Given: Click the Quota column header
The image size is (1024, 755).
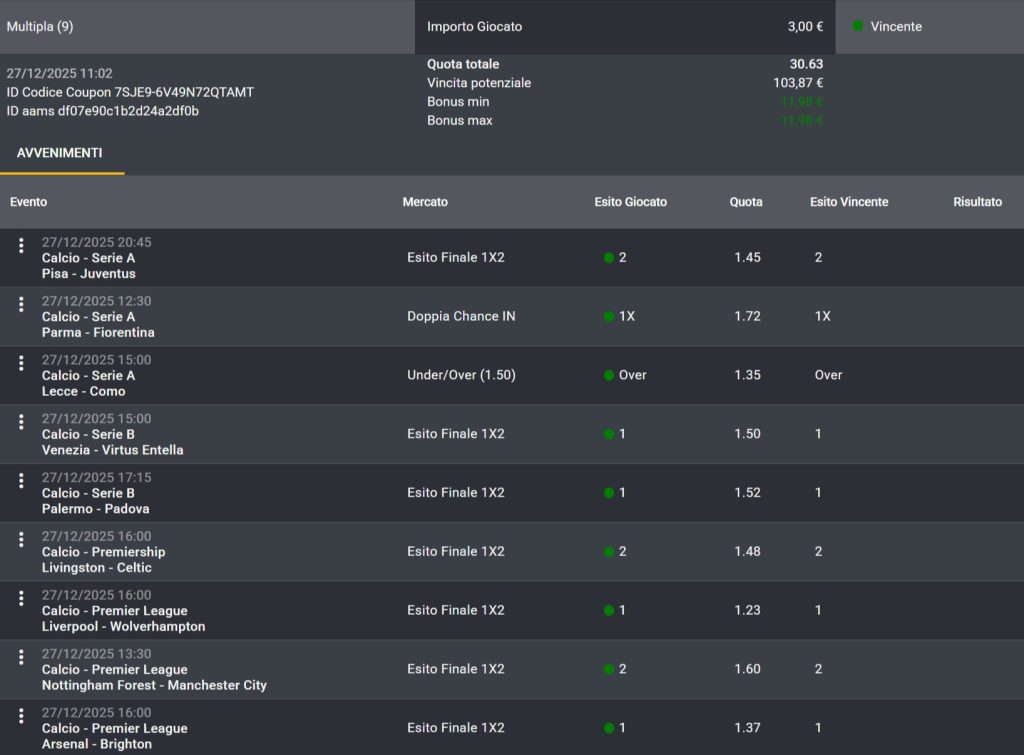Looking at the screenshot, I should [x=746, y=202].
